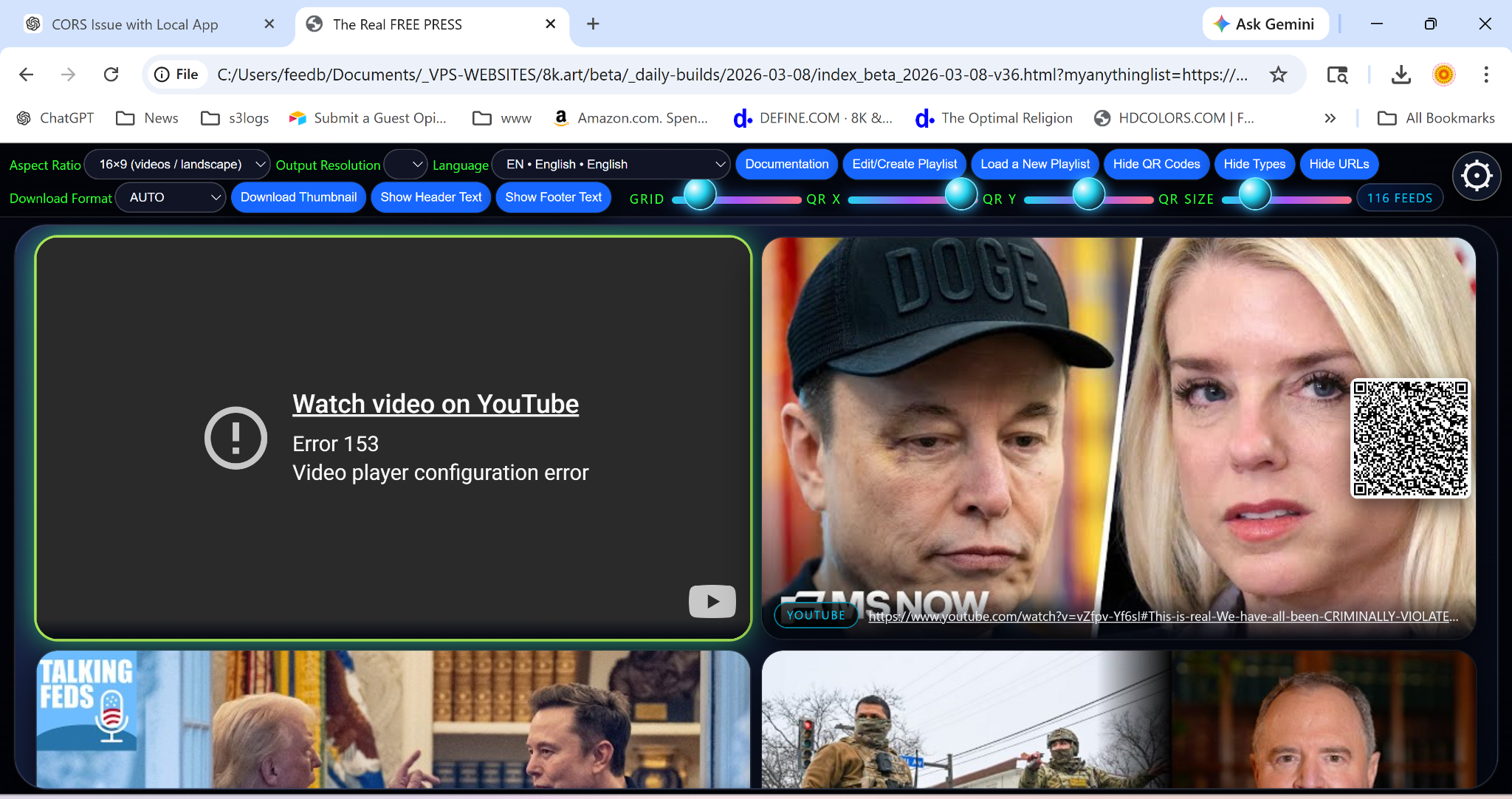1512x799 pixels.
Task: Click the QR SIZE slider handle
Action: point(1254,194)
